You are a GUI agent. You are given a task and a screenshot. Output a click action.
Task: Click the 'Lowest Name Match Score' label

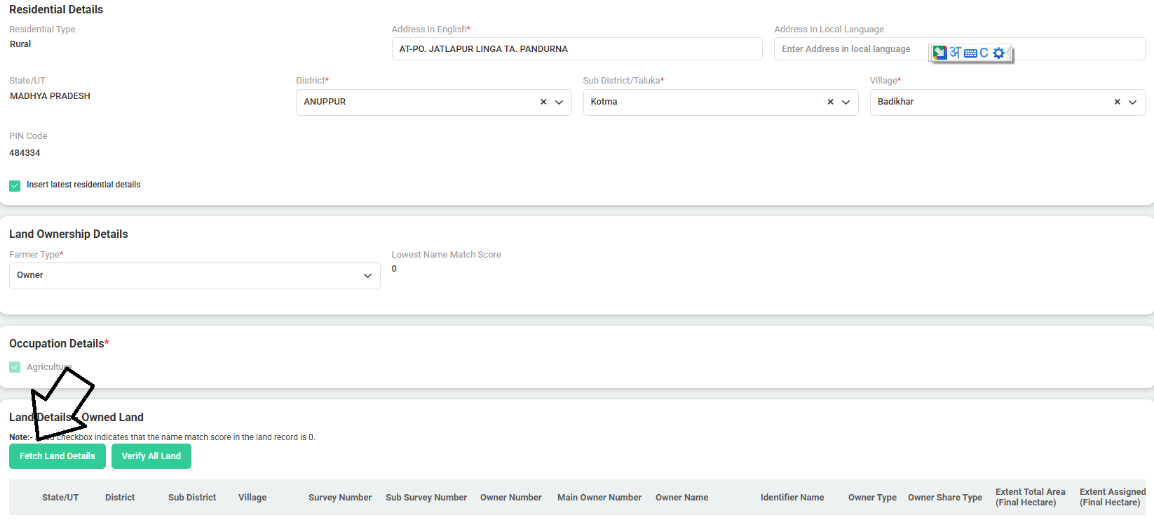click(446, 255)
